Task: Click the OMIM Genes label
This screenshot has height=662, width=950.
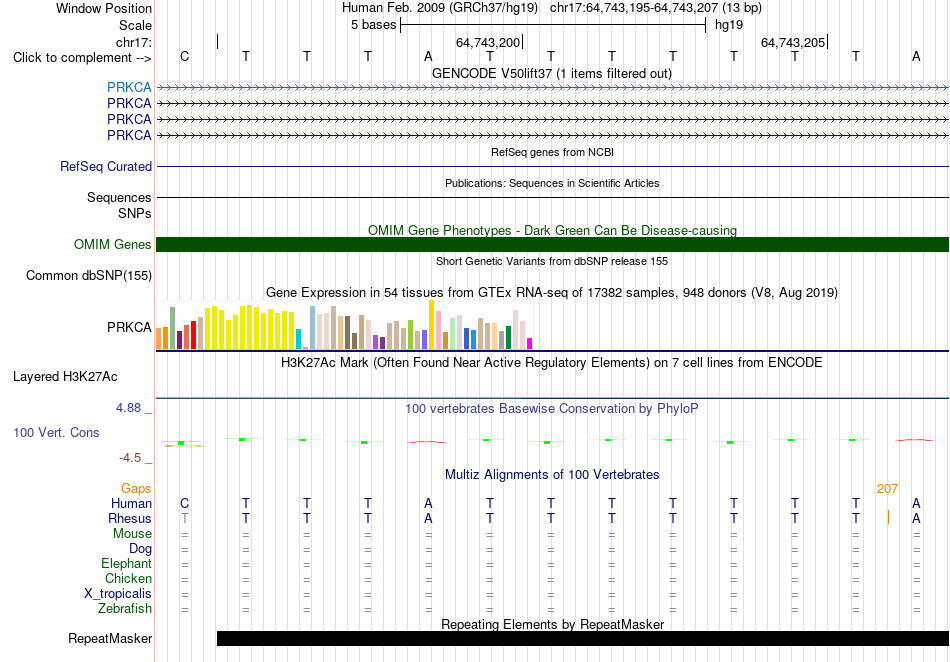Action: point(112,244)
